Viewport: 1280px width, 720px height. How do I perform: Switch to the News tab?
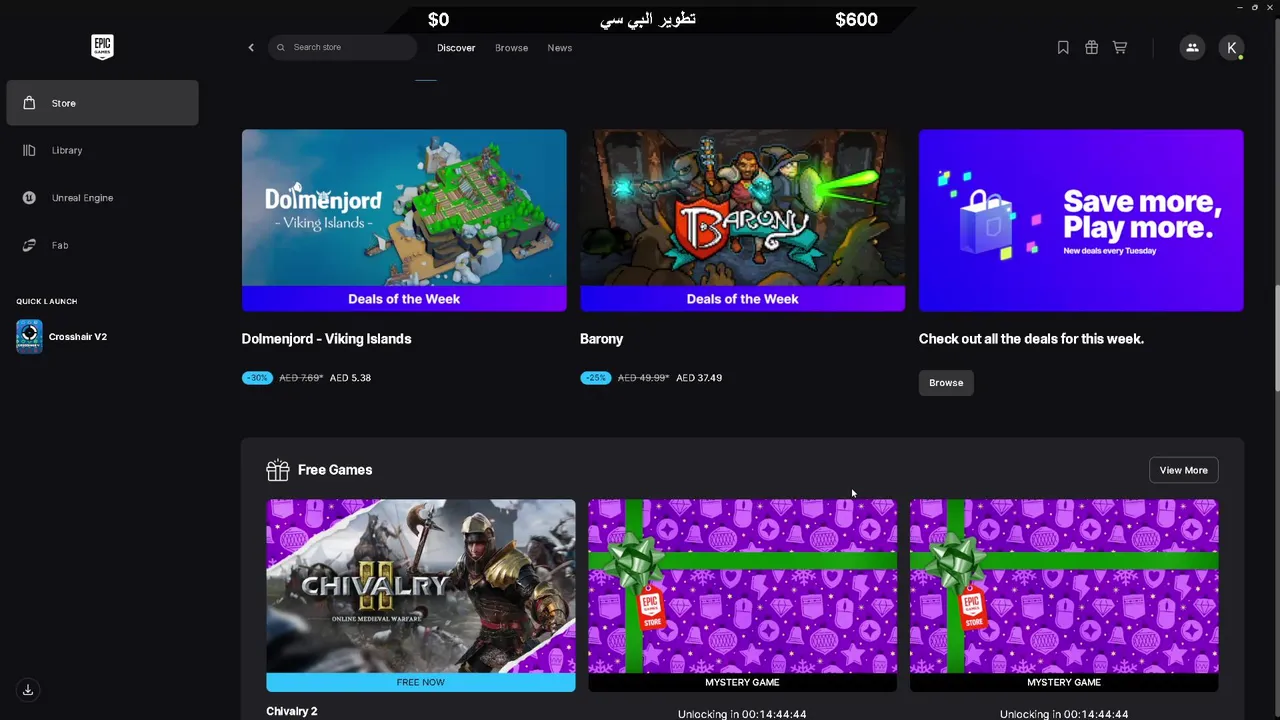[x=560, y=48]
